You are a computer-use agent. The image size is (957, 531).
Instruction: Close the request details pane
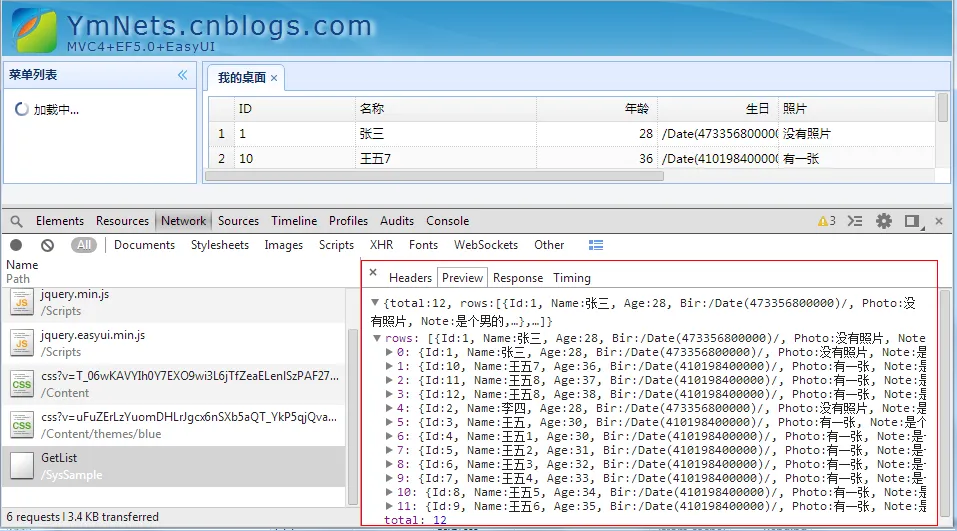click(x=373, y=273)
